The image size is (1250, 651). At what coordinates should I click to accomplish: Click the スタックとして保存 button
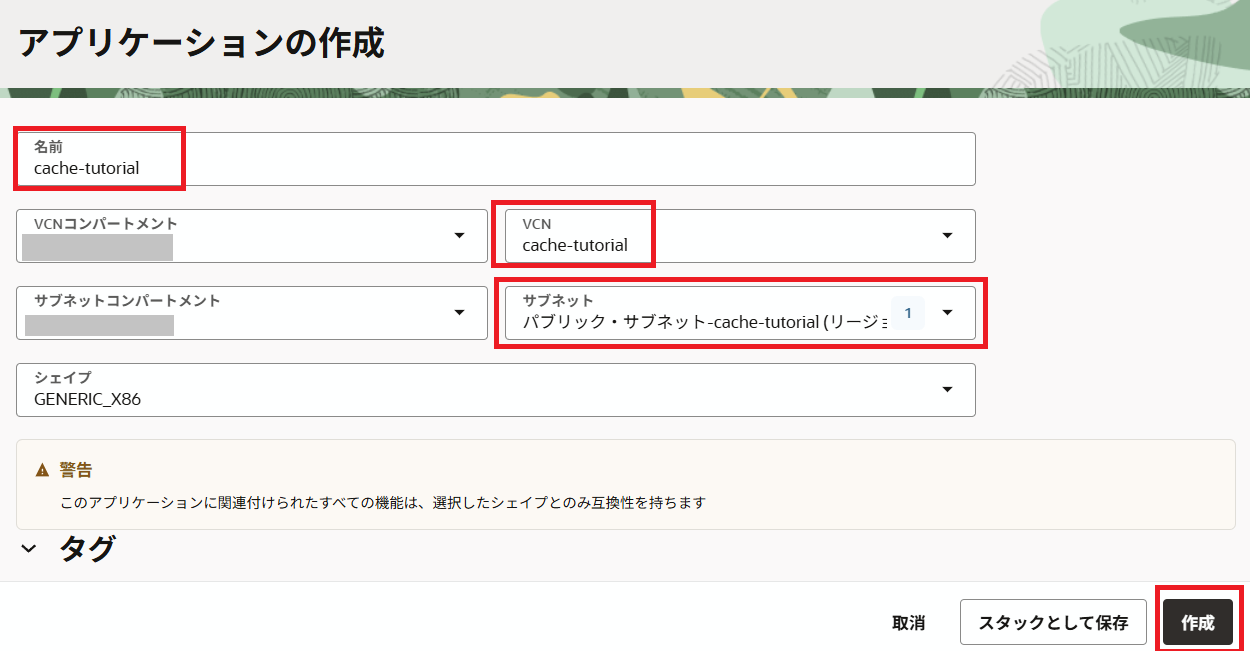[1053, 623]
